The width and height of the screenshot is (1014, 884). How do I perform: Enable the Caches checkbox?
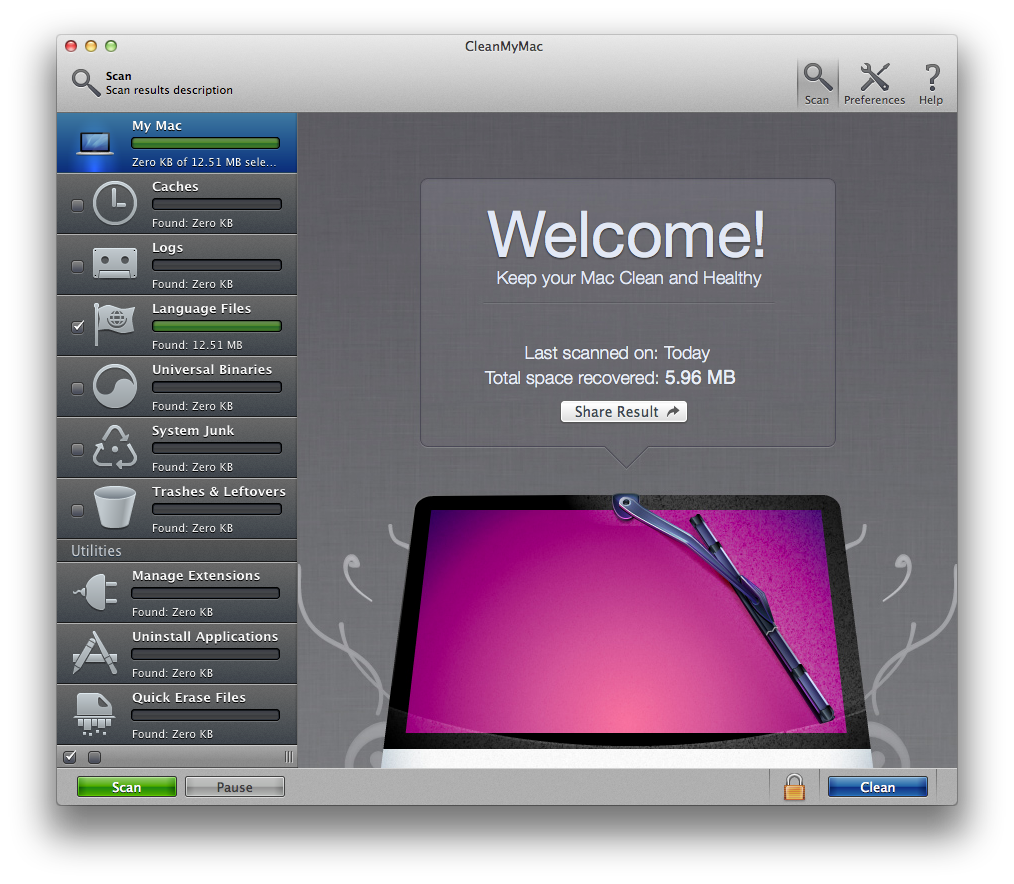78,205
